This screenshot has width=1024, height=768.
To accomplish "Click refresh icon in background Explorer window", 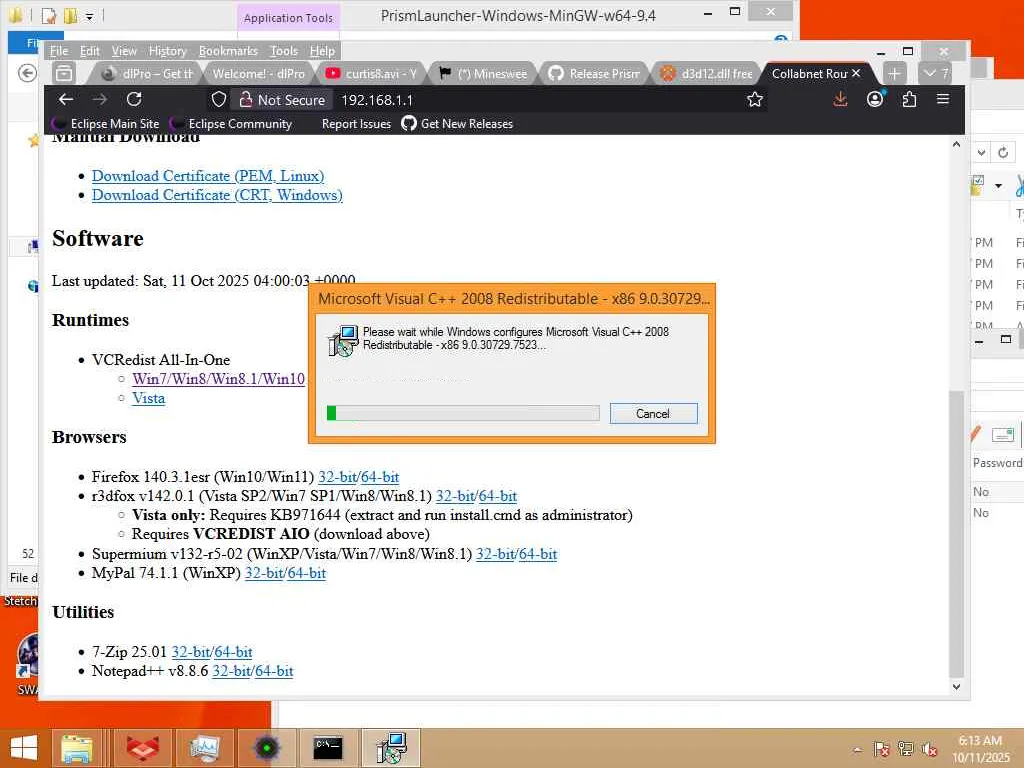I will pos(1003,152).
